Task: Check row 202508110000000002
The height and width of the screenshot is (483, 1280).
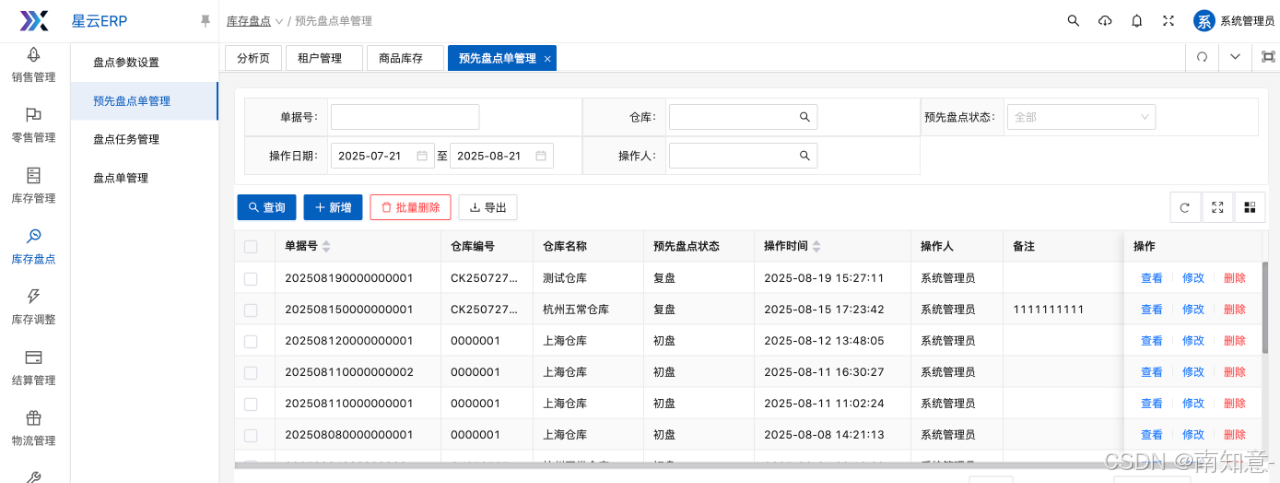Action: 251,372
